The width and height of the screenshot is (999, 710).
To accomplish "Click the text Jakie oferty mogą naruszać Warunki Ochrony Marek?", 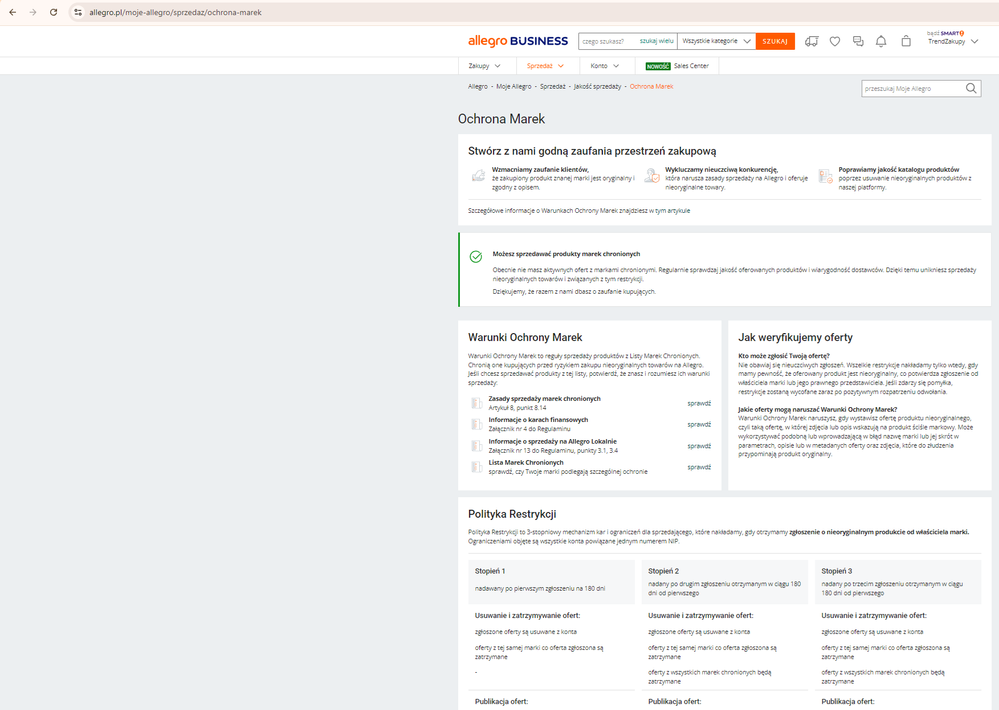I will [817, 409].
